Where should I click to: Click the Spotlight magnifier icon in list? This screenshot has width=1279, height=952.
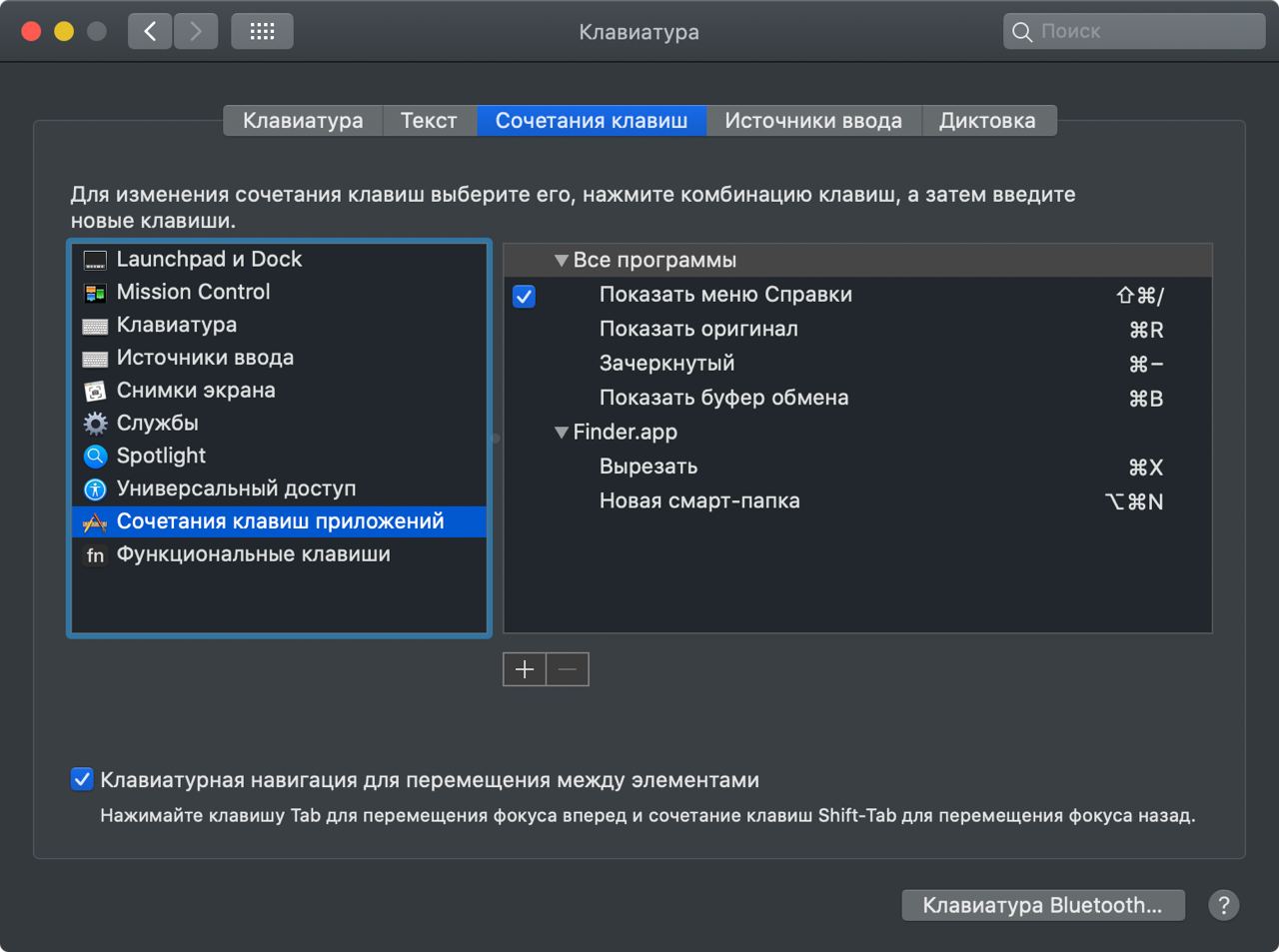[x=95, y=457]
